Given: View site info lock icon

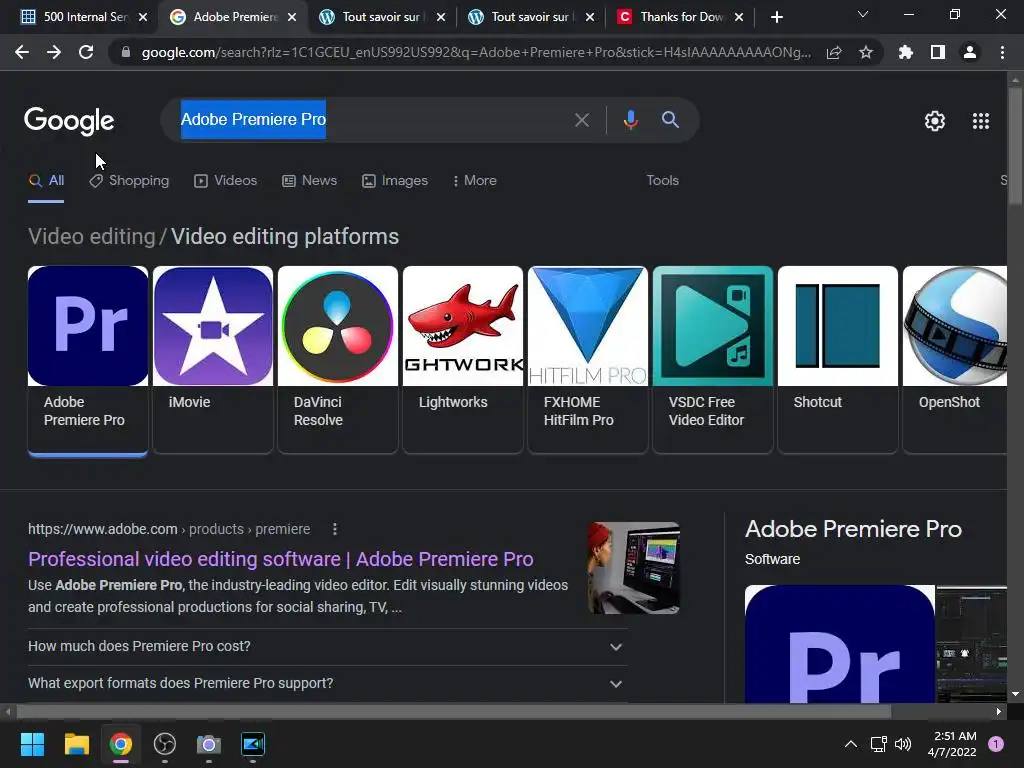Looking at the screenshot, I should 126,52.
